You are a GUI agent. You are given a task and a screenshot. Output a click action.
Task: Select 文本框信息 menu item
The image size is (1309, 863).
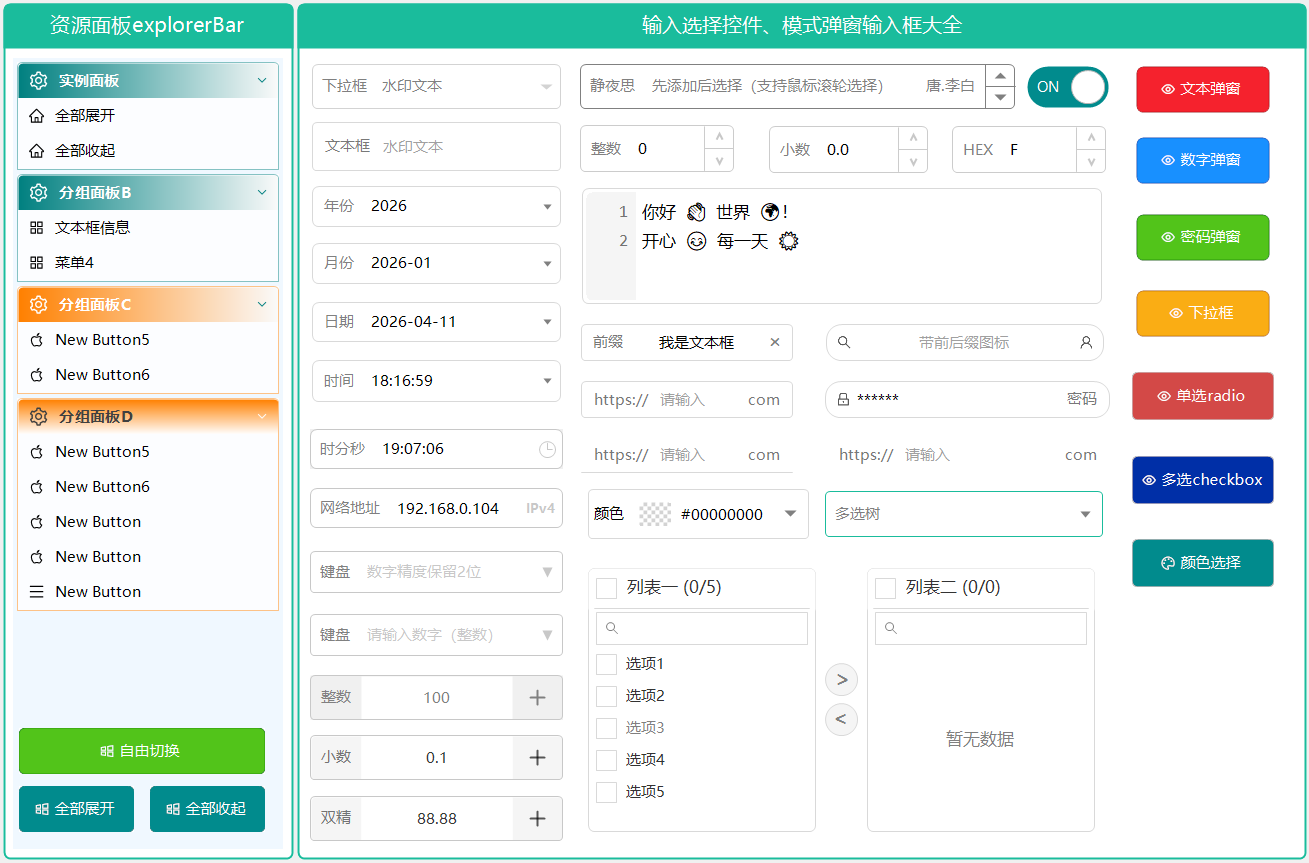point(148,228)
